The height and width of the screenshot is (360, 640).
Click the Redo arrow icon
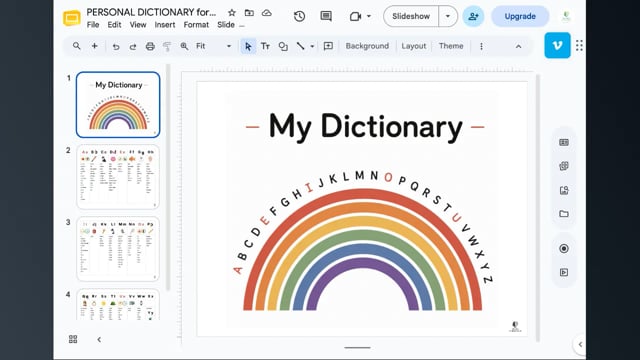point(133,46)
